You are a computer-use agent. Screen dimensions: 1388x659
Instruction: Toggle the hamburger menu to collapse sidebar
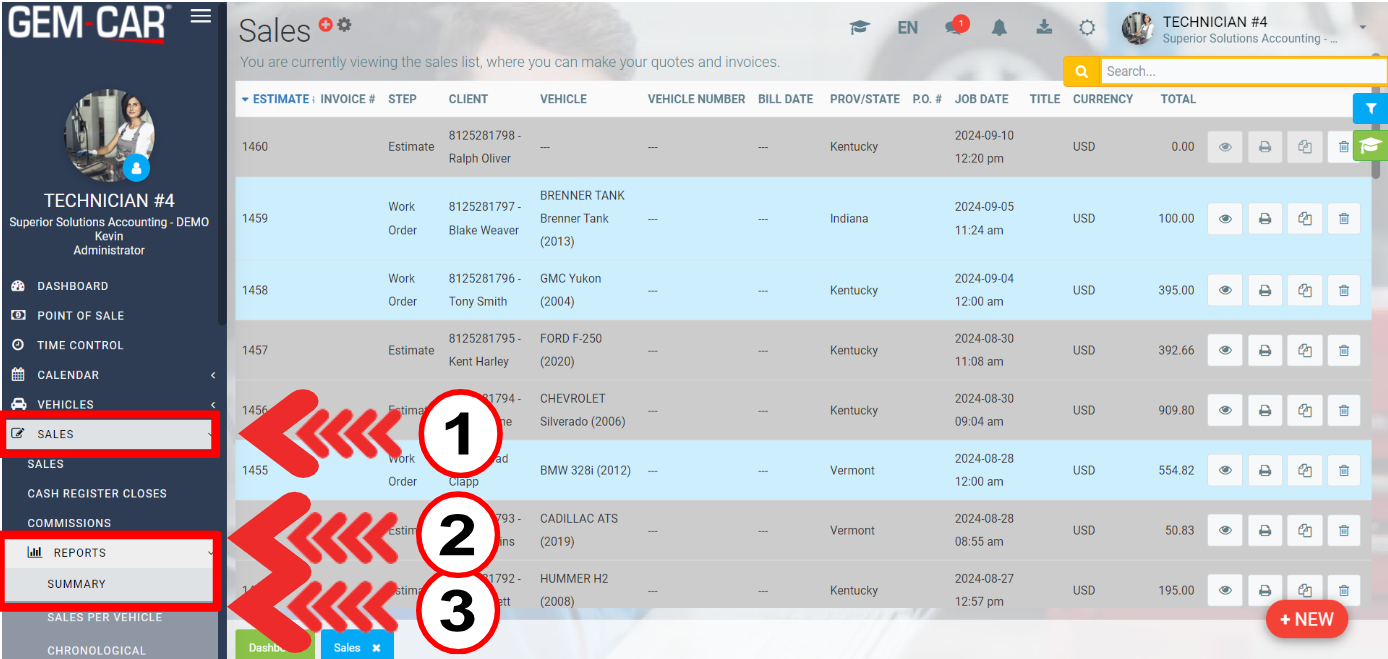pos(199,16)
